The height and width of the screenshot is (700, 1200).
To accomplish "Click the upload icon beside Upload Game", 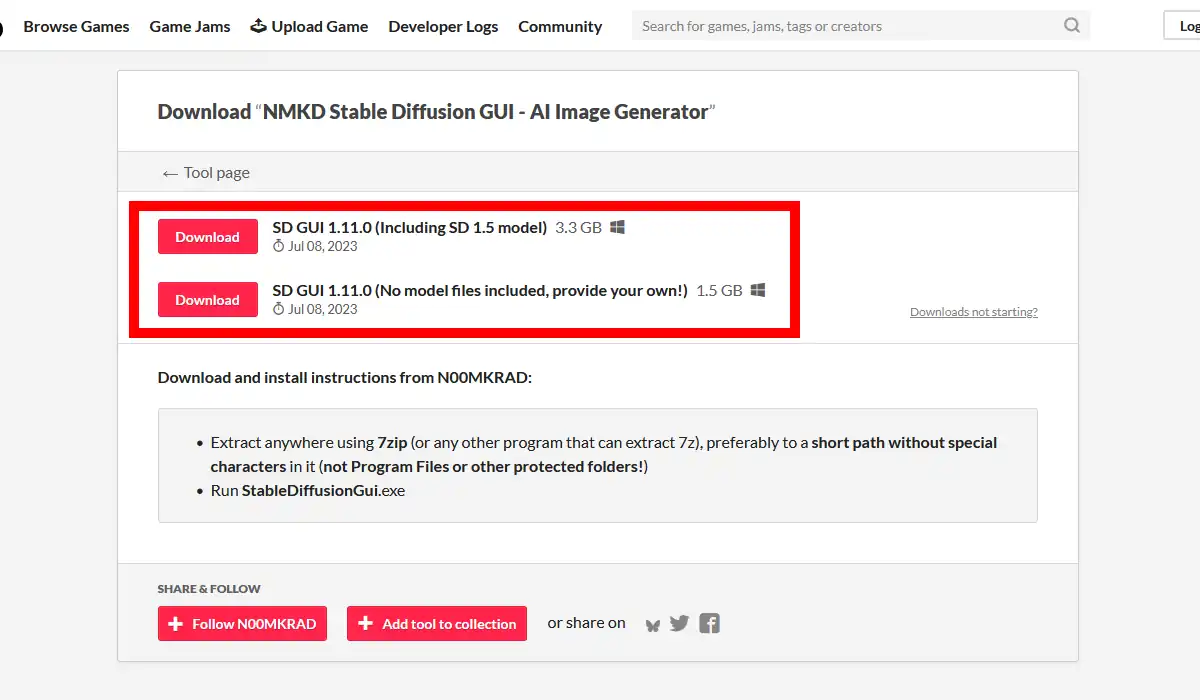I will pos(258,25).
